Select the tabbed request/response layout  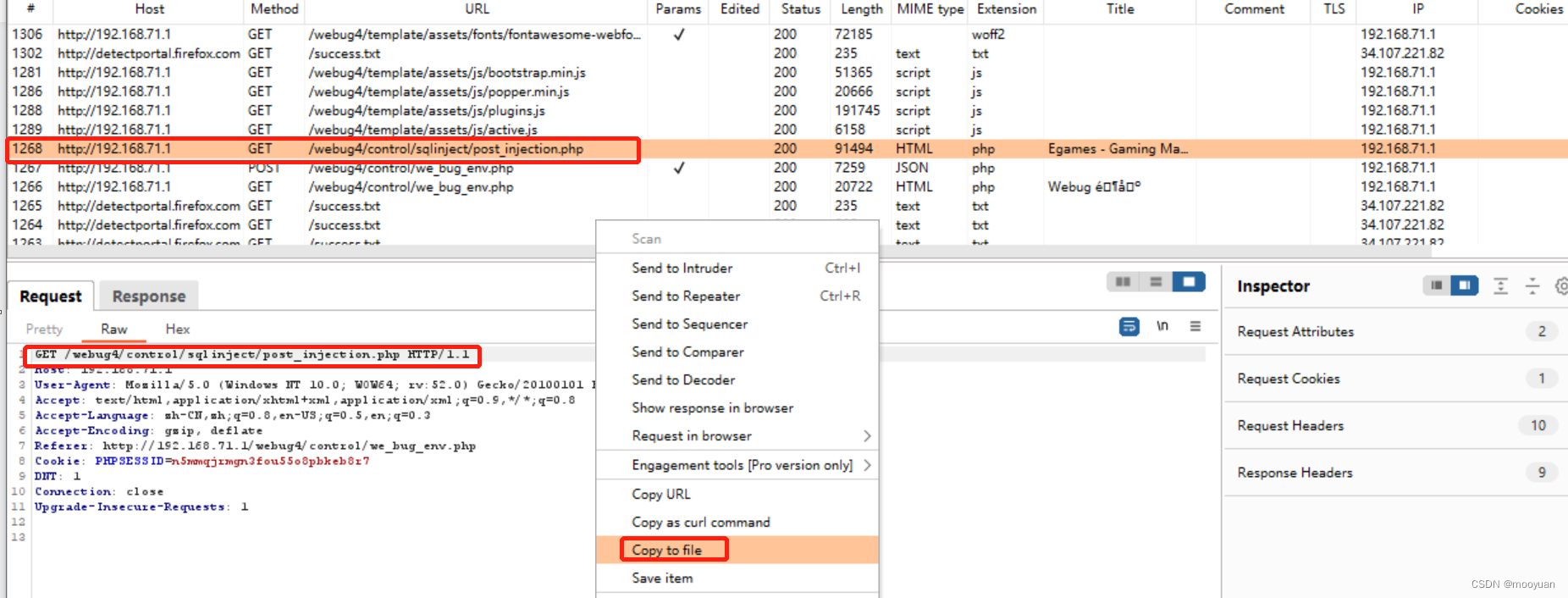coord(1189,282)
